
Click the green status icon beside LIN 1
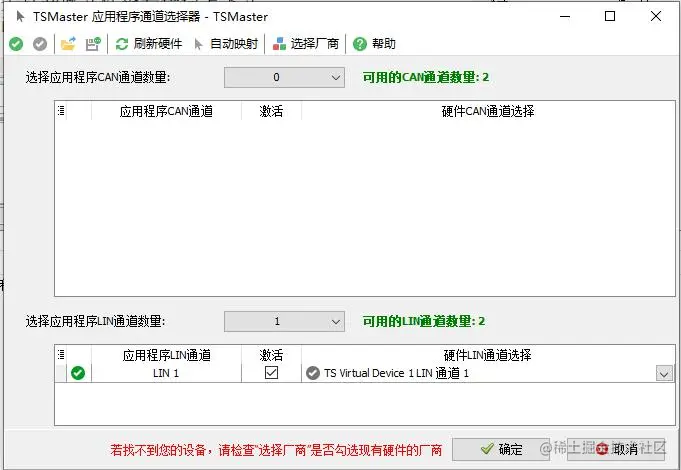78,373
